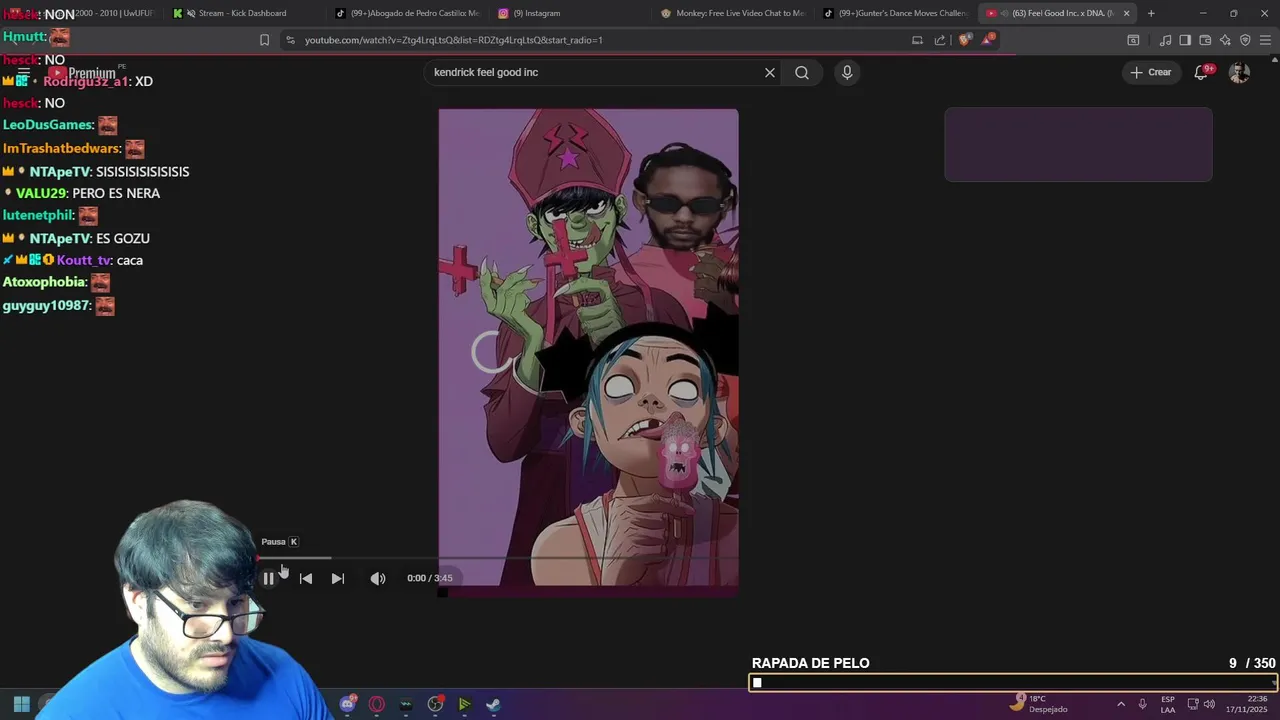Open the browser hamburger main menu
This screenshot has height=720, width=1280.
point(1265,40)
